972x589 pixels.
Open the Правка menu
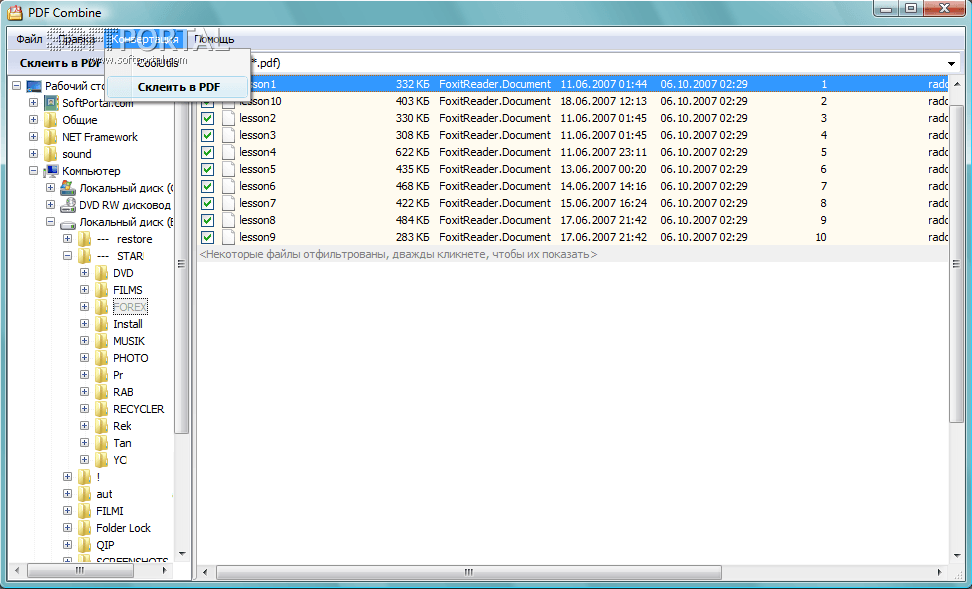77,39
